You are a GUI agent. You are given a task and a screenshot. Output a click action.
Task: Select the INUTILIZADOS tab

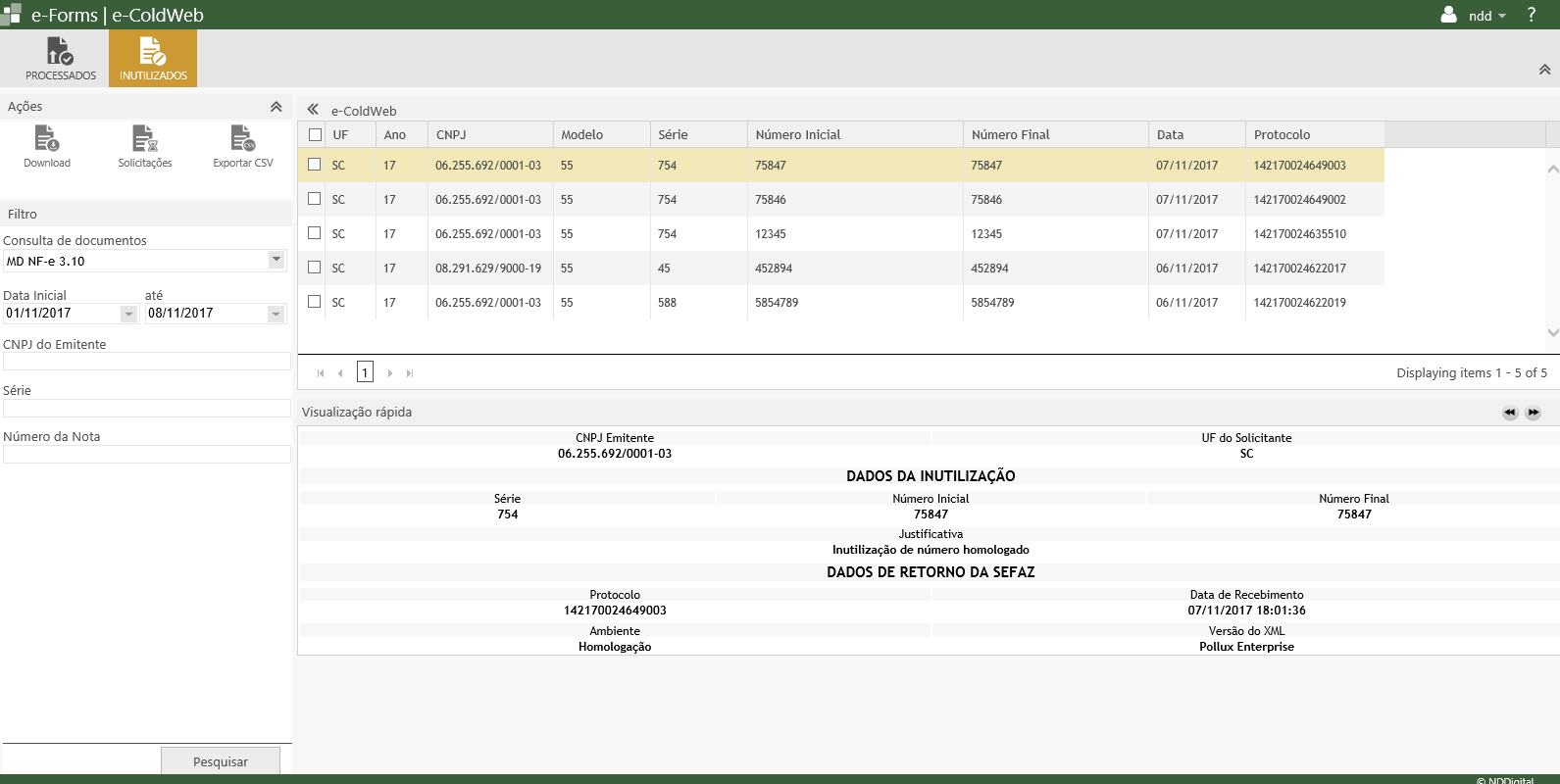click(x=153, y=59)
